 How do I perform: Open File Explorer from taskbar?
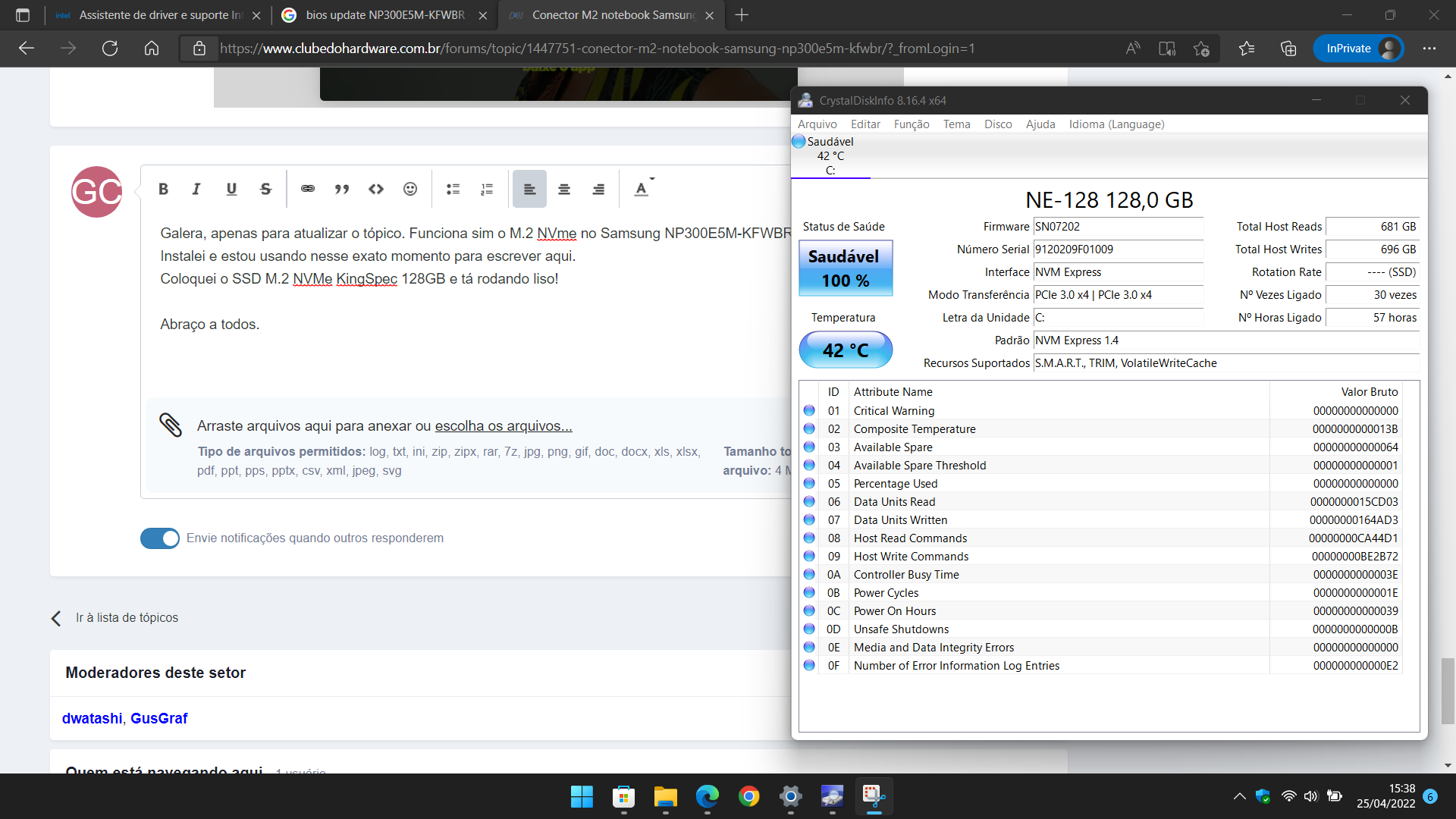pos(665,796)
